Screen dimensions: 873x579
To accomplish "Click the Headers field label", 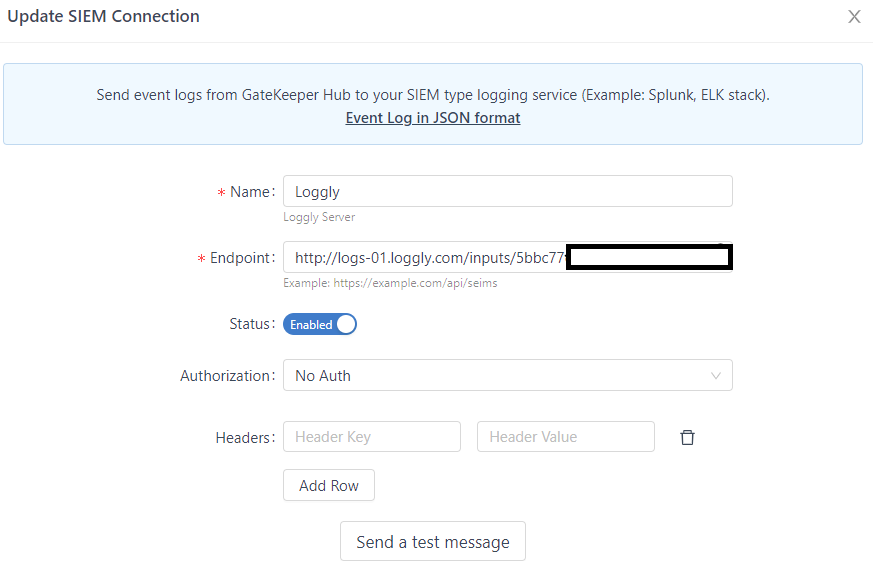I will pos(245,437).
